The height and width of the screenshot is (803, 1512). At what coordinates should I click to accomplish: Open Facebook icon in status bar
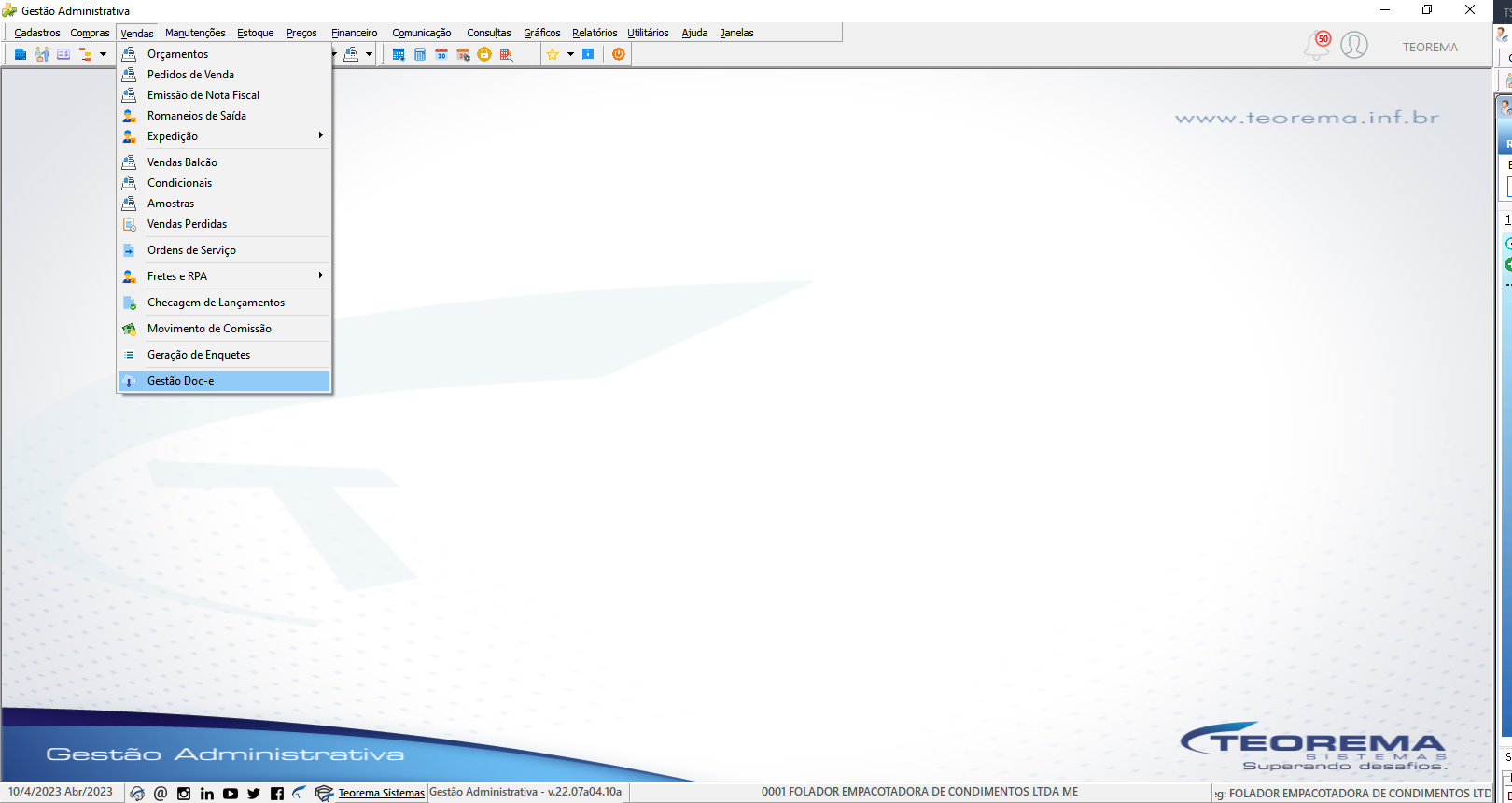click(277, 794)
